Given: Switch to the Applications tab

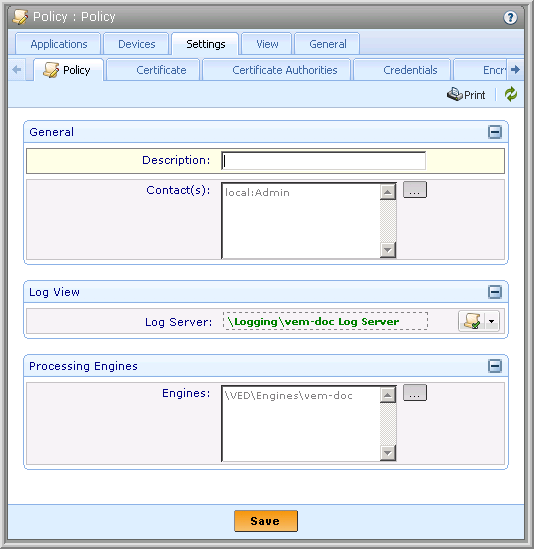Looking at the screenshot, I should pyautogui.click(x=58, y=44).
